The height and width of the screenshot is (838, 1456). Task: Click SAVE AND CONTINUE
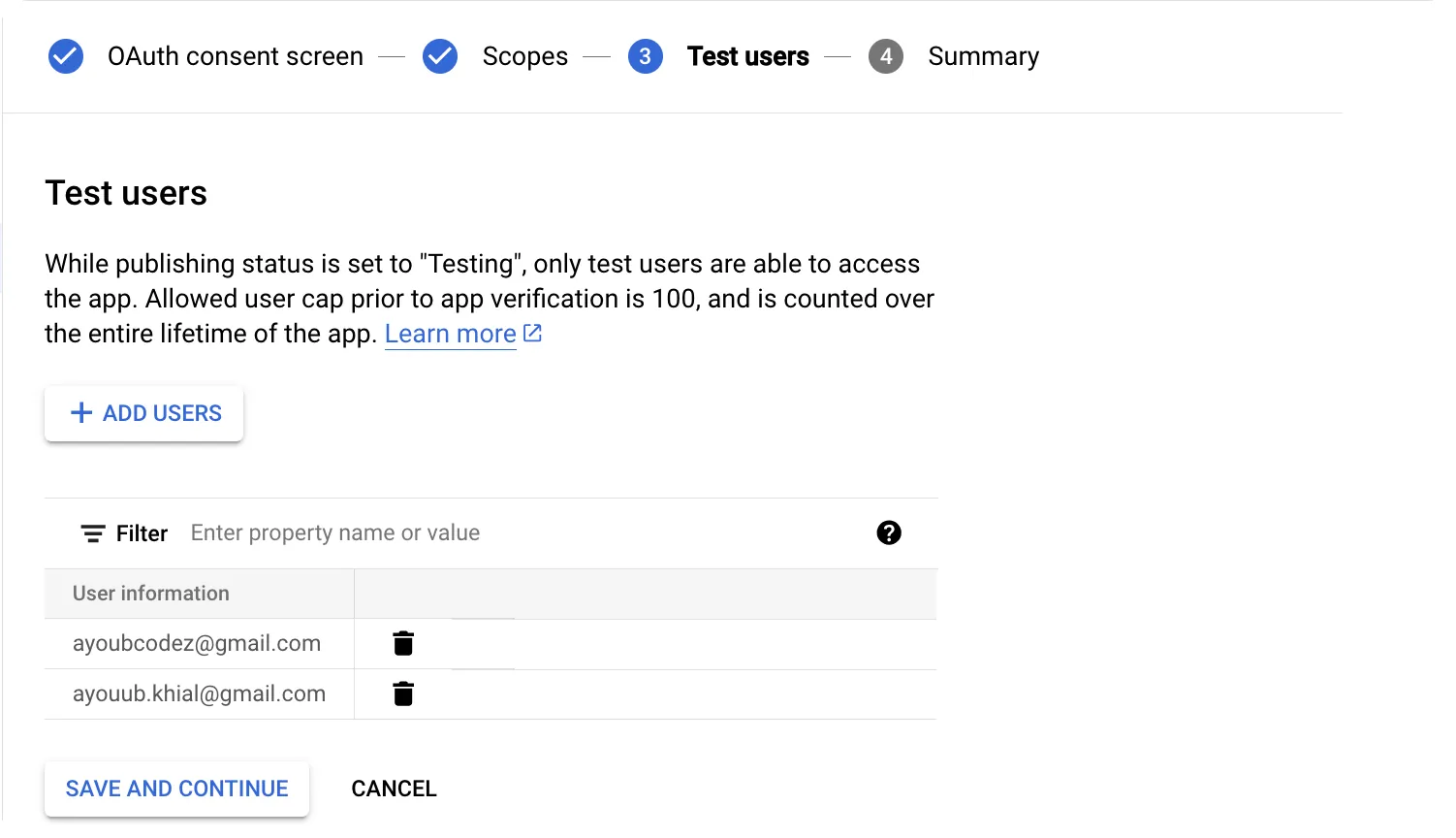point(176,789)
